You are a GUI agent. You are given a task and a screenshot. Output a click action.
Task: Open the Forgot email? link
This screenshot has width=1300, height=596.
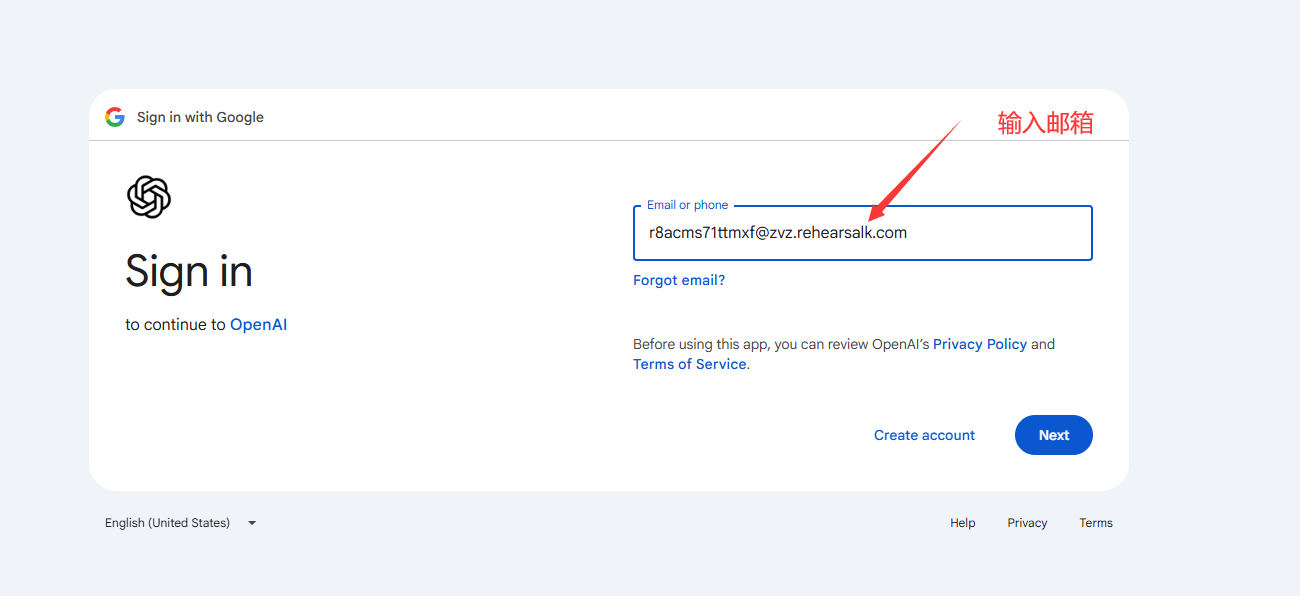pos(679,280)
